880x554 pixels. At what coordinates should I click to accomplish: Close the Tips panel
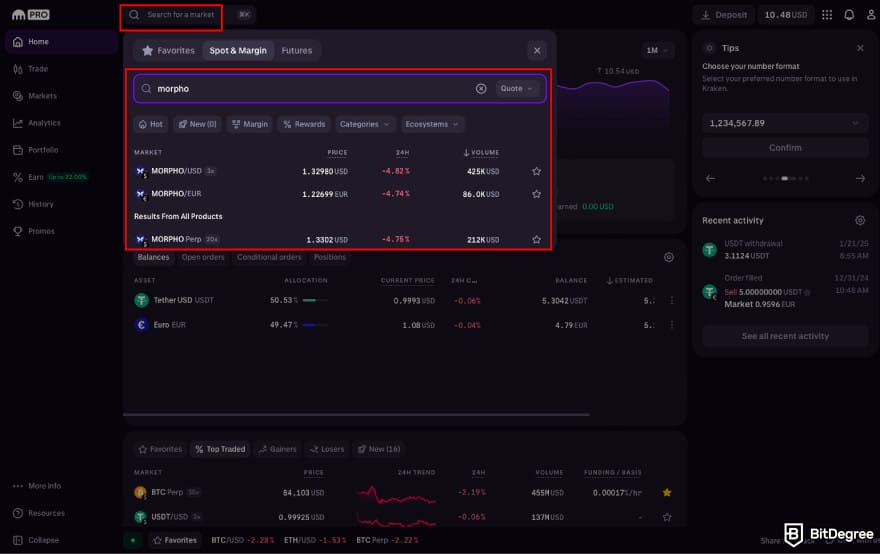coord(860,48)
